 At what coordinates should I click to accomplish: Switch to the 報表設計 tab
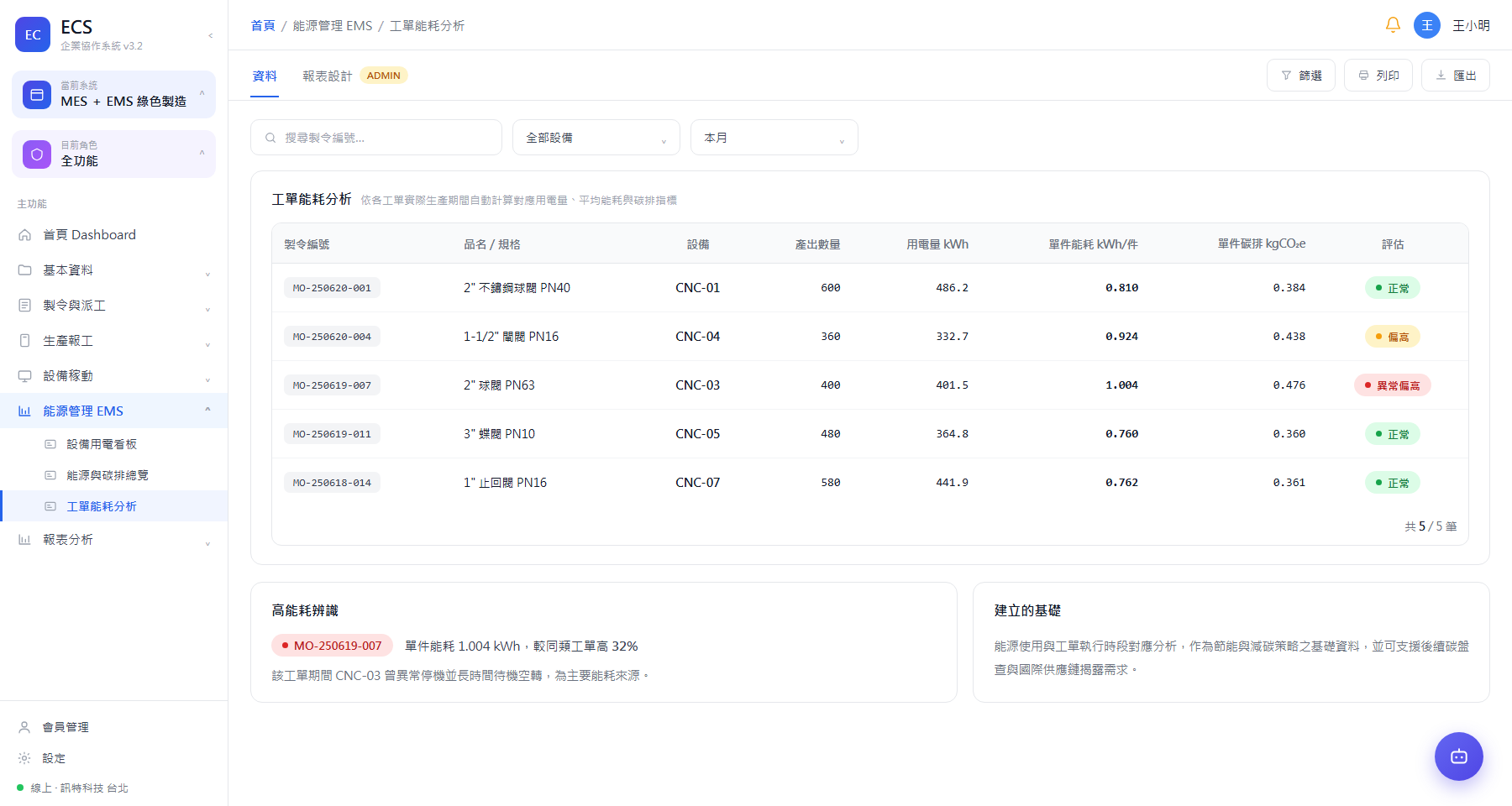tap(328, 76)
